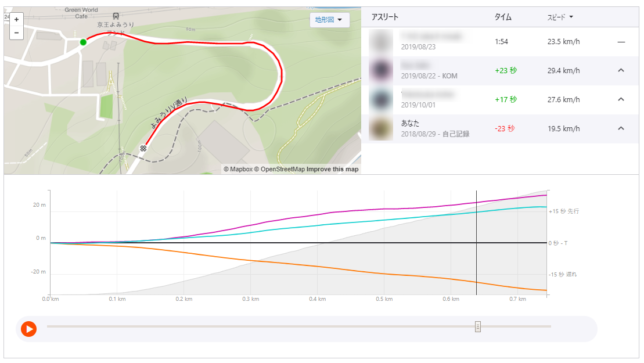Play the segment comparison animation
Viewport: 644px width, 363px height.
coord(29,329)
